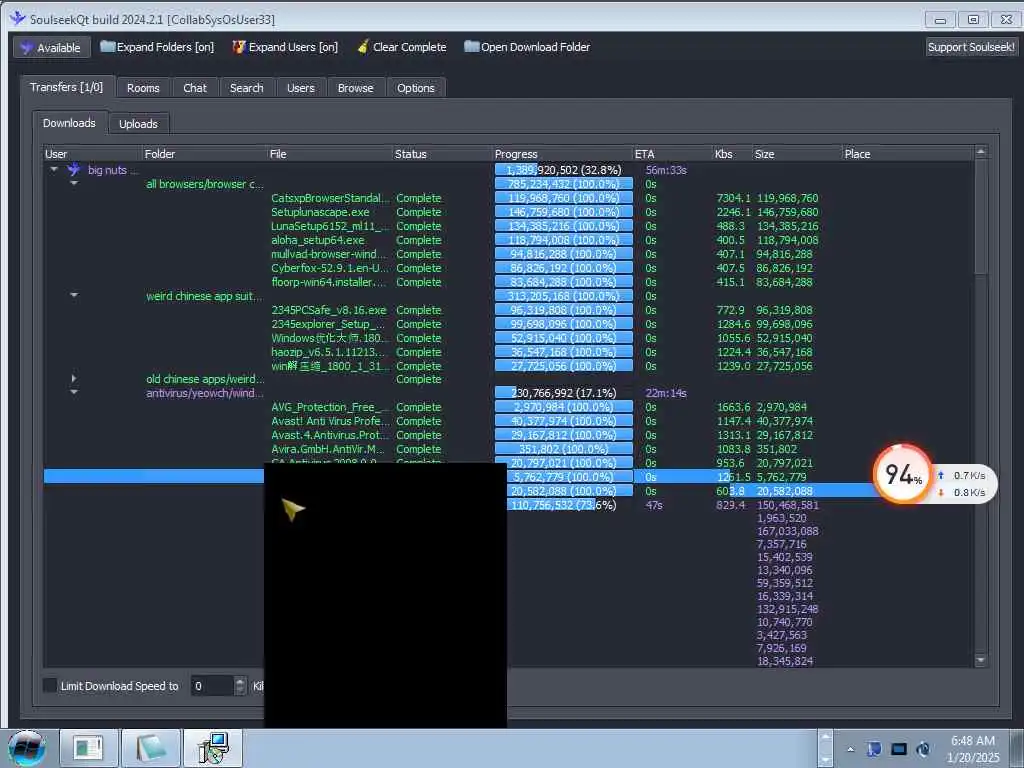Open first pinned taskbar app icon
This screenshot has width=1024, height=768.
click(x=88, y=748)
